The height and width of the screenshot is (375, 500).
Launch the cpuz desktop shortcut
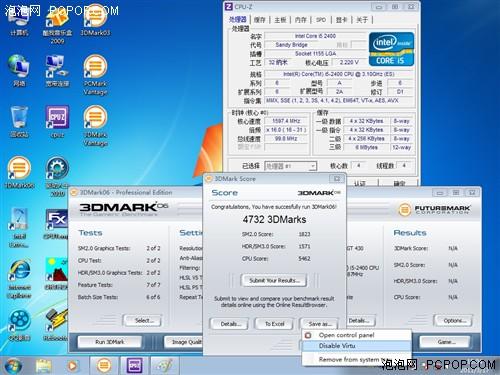click(x=58, y=122)
